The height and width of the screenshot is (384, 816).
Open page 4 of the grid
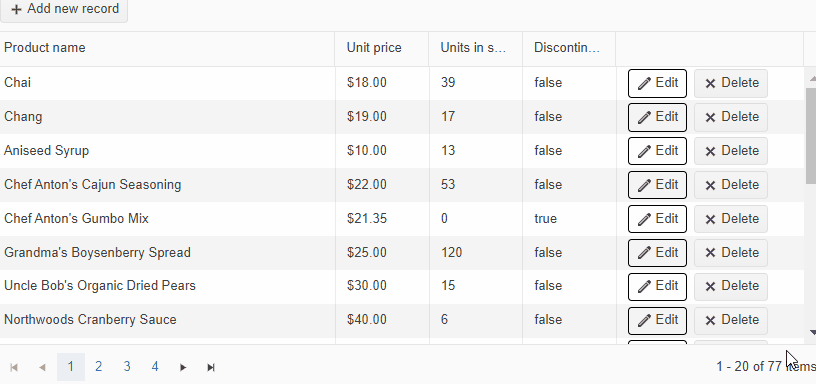click(x=155, y=367)
